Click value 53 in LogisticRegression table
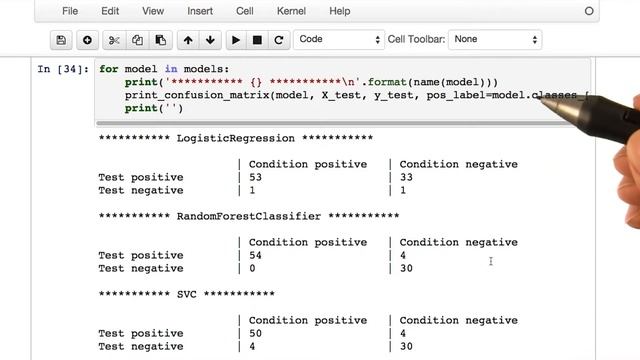This screenshot has width=640, height=360. [x=255, y=177]
